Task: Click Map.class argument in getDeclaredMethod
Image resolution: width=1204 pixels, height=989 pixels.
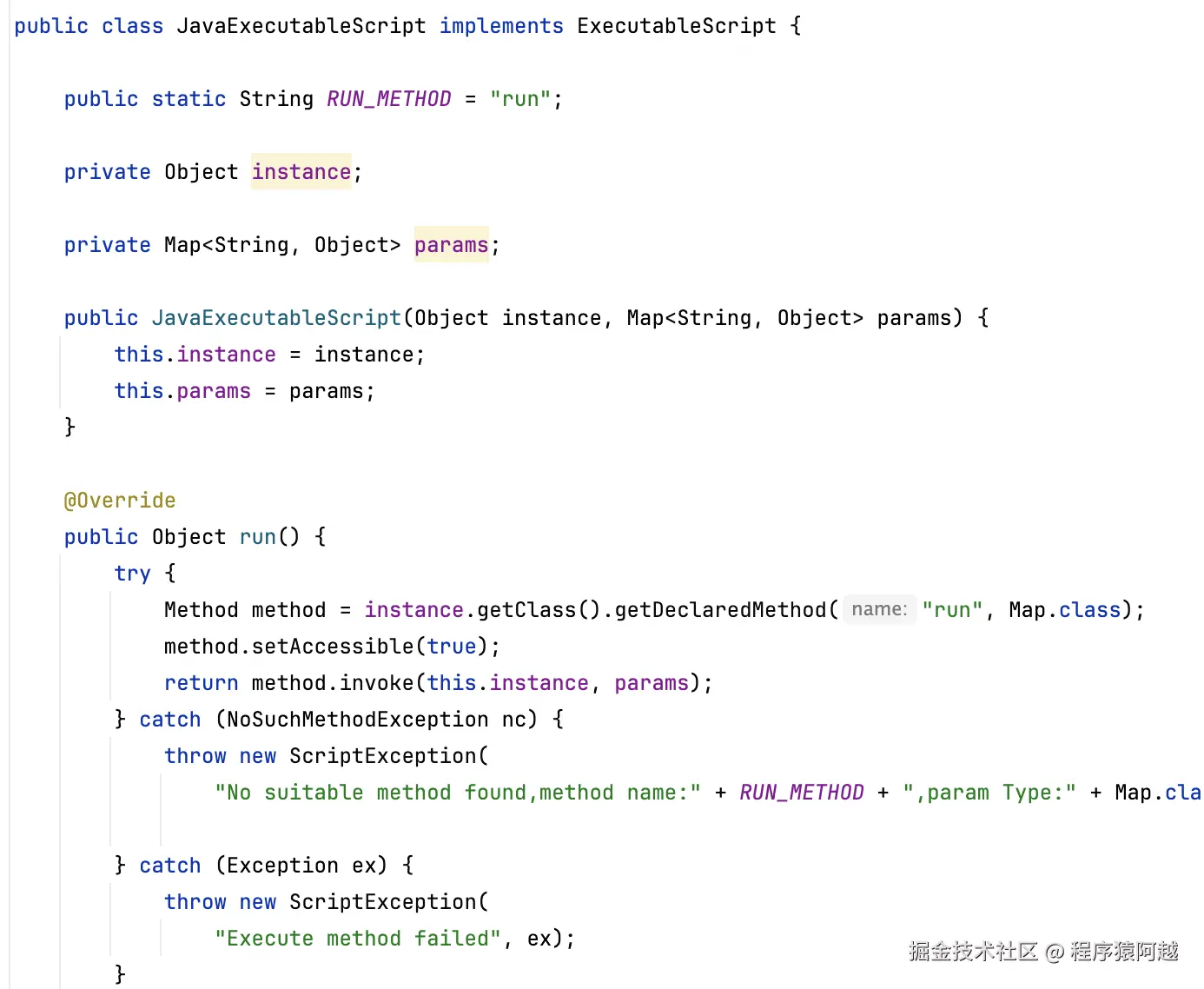Action: click(1064, 610)
